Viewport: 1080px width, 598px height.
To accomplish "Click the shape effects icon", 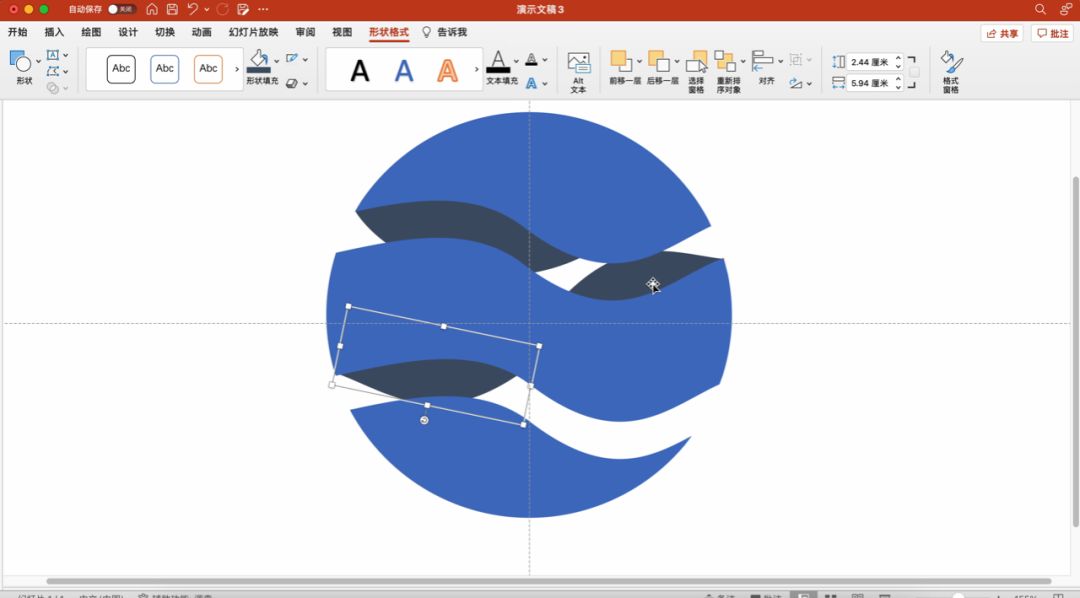I will tap(292, 83).
